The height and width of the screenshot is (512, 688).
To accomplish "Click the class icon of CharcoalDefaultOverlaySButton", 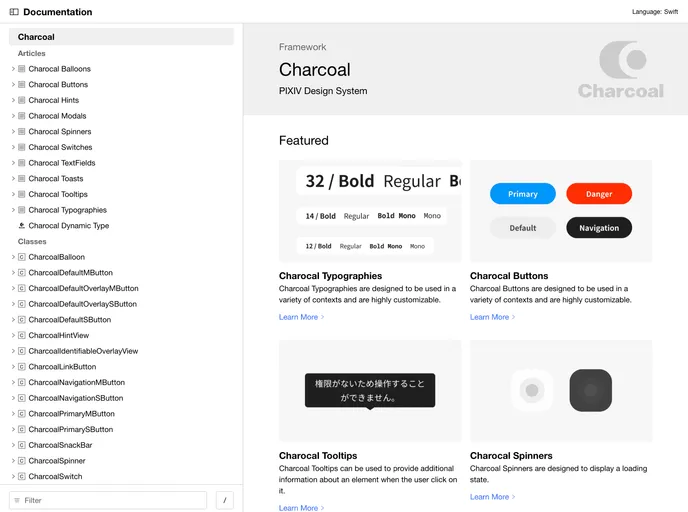I will [22, 304].
